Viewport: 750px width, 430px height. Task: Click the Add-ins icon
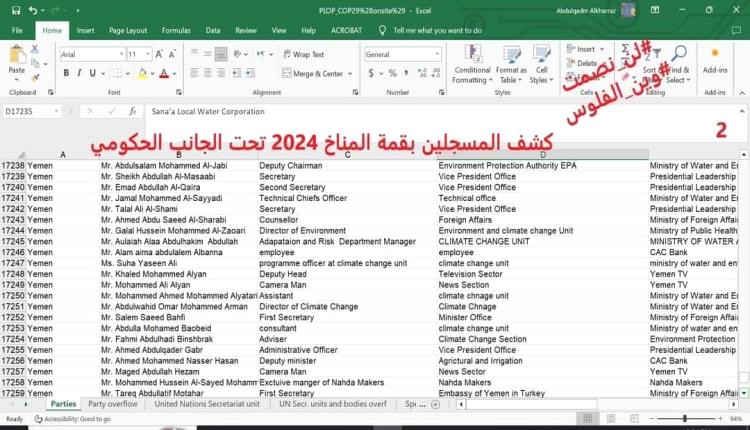tap(715, 62)
